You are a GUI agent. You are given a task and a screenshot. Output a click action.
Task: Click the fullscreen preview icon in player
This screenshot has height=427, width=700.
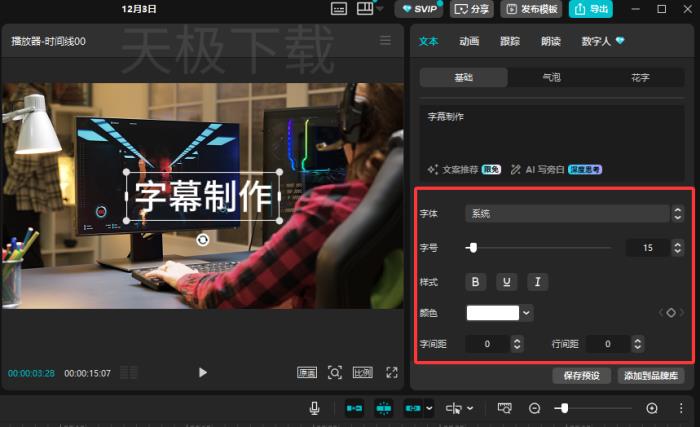tap(392, 372)
